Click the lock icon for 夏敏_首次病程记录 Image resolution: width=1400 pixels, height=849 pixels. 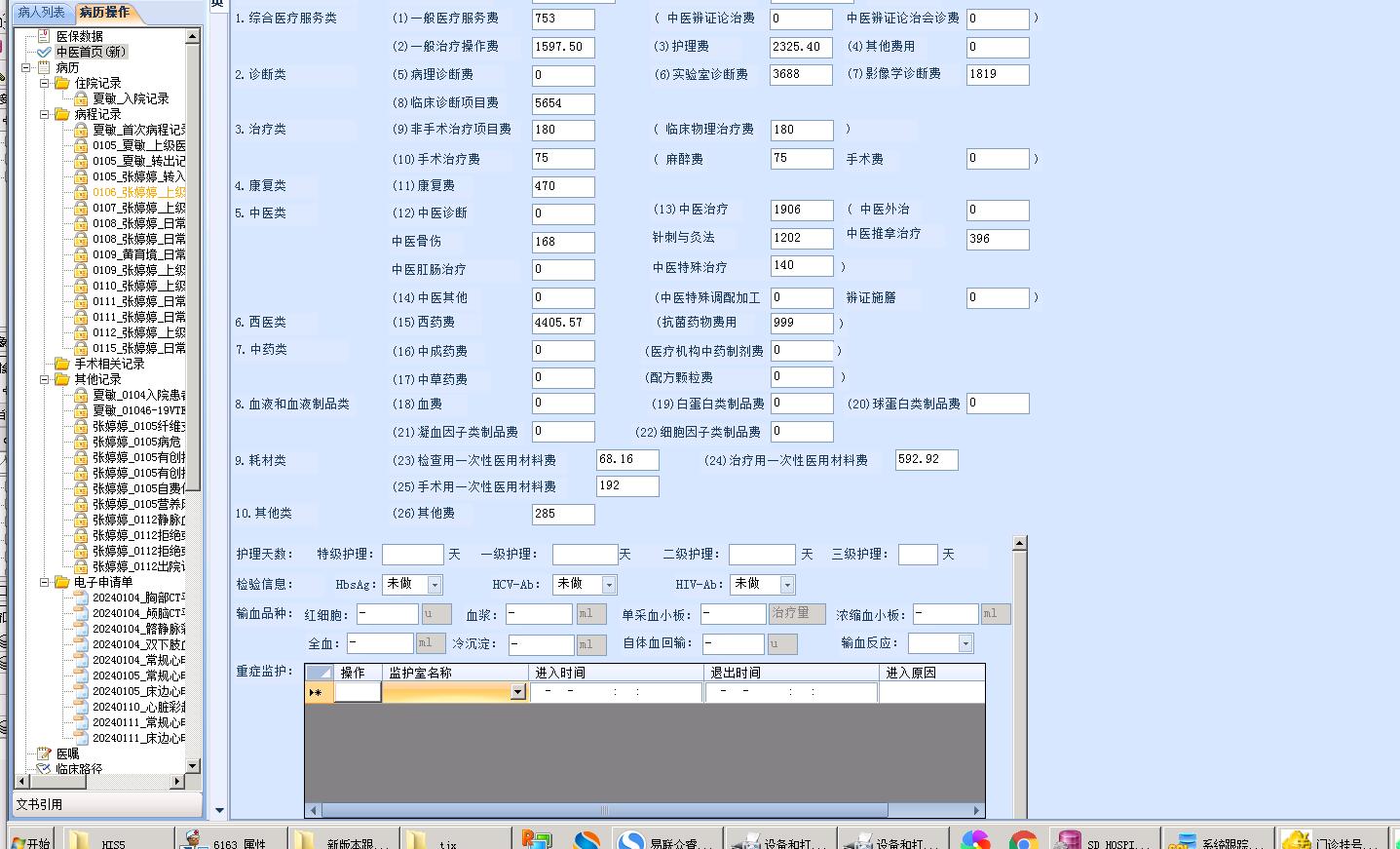coord(81,130)
